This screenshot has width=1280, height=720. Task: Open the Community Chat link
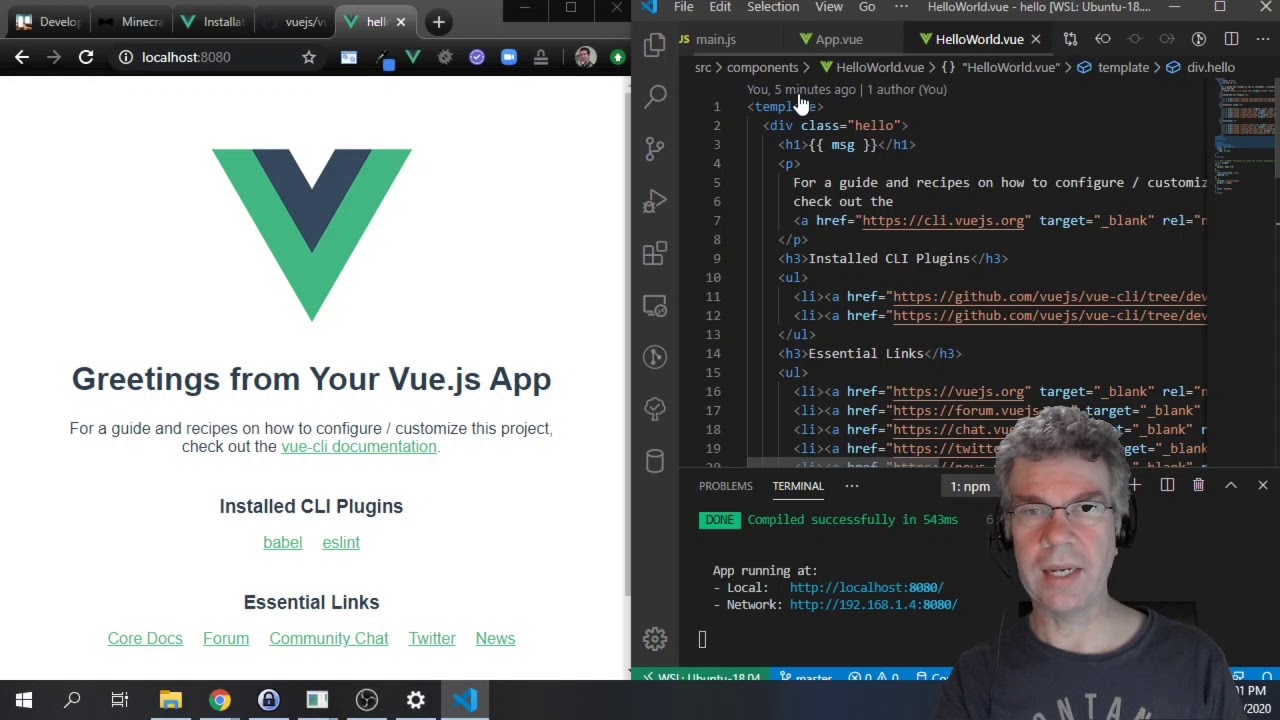click(328, 638)
